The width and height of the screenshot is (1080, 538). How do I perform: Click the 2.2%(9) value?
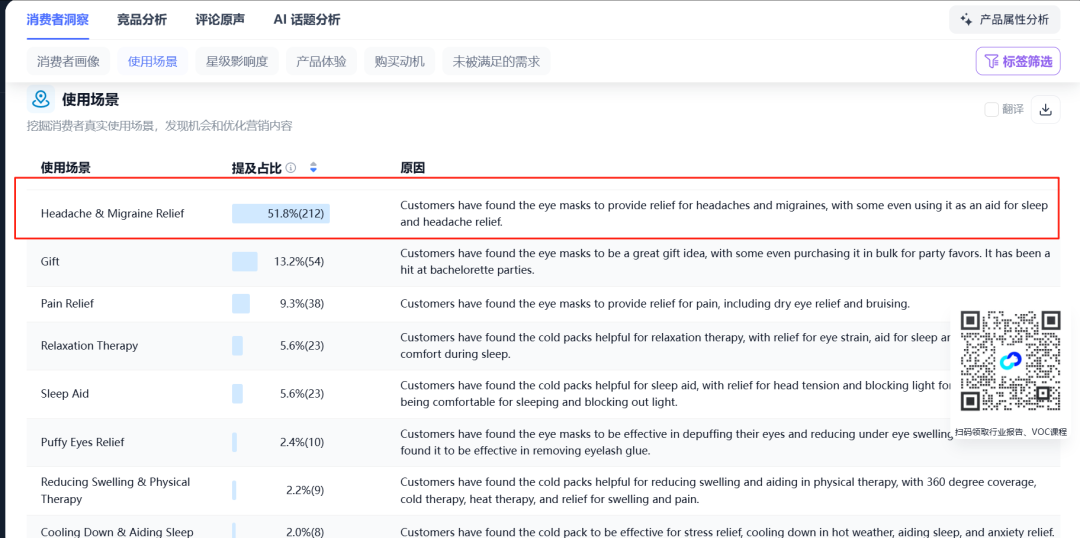pos(305,490)
